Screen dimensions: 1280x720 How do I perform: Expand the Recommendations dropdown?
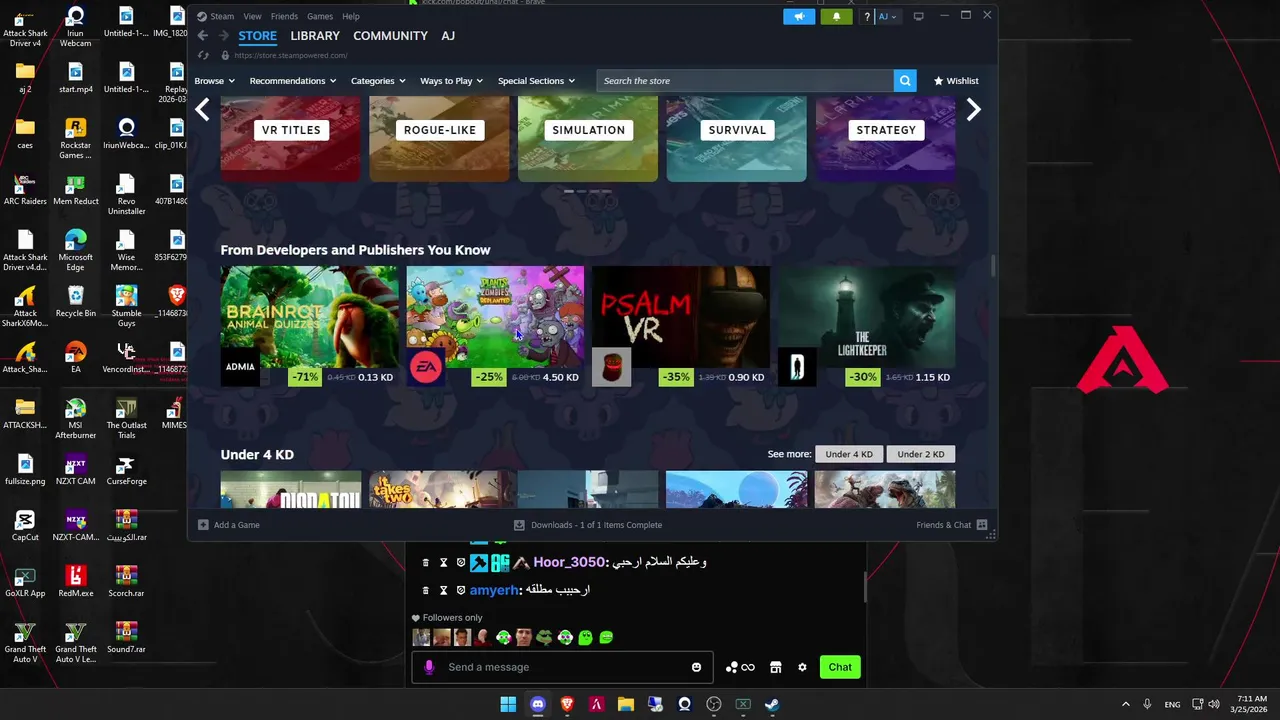pyautogui.click(x=293, y=81)
